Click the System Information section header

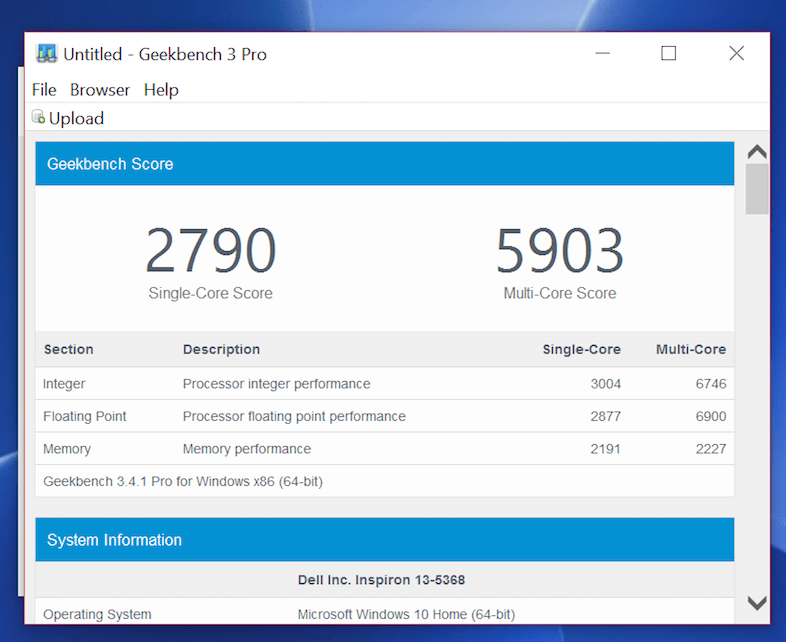[385, 540]
